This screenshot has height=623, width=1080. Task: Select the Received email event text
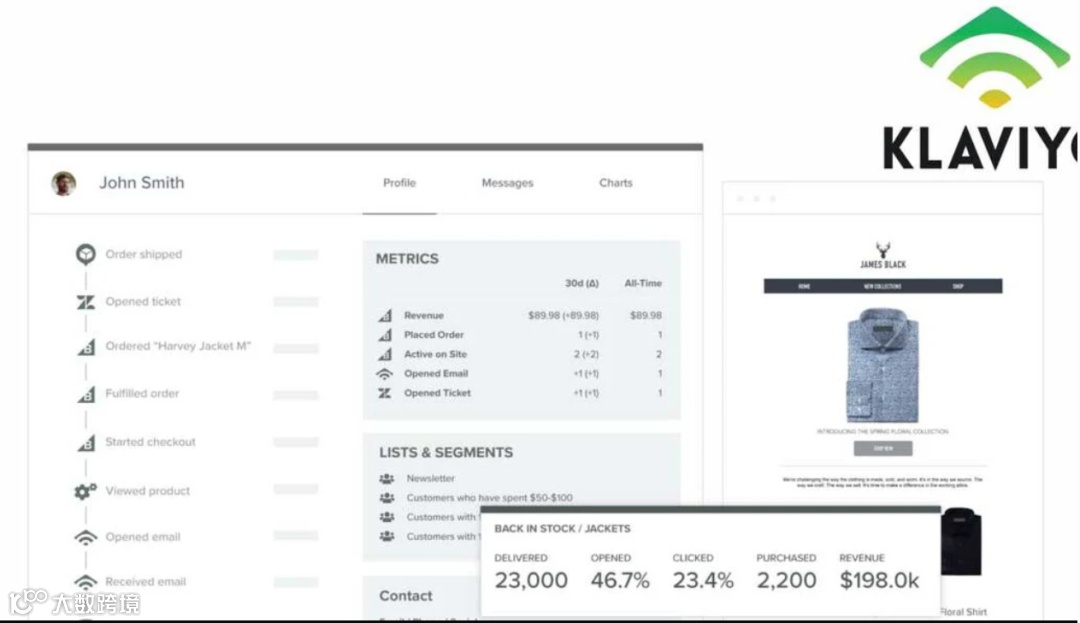(145, 582)
